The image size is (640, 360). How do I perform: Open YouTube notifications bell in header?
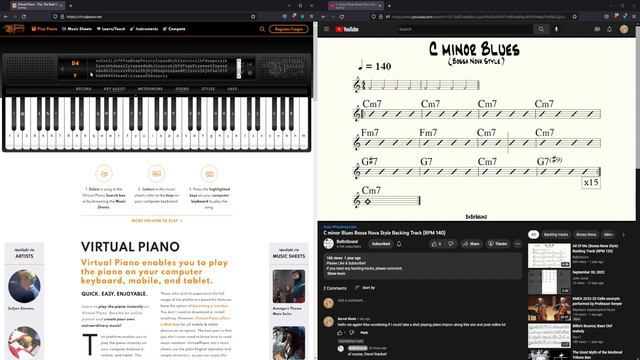coord(609,29)
